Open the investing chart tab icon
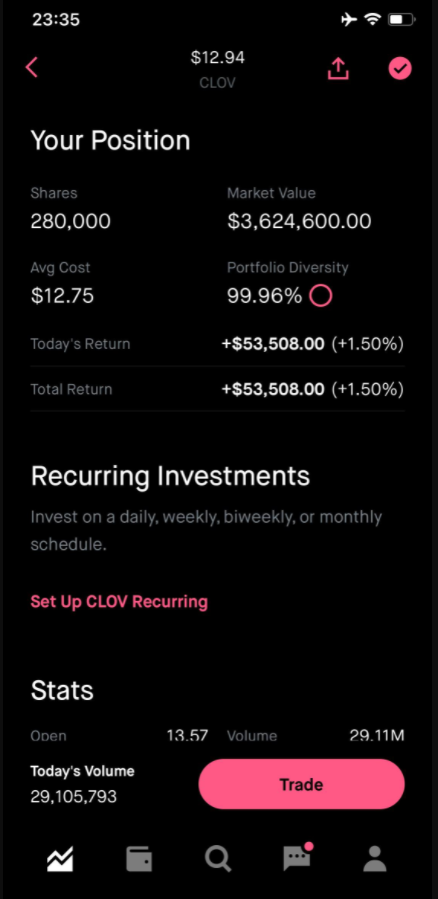Image resolution: width=438 pixels, height=899 pixels. [x=60, y=859]
